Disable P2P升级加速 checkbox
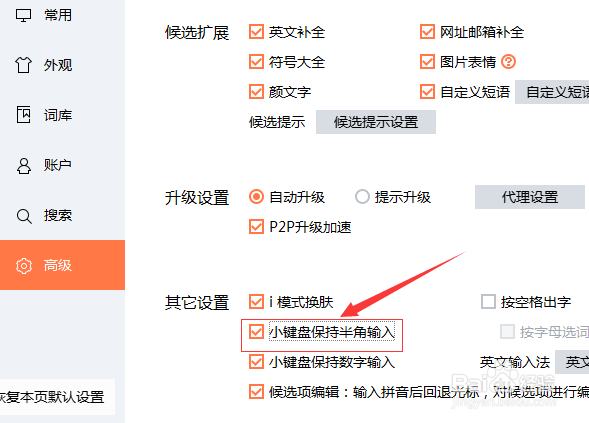Image resolution: width=589 pixels, height=423 pixels. (x=256, y=227)
